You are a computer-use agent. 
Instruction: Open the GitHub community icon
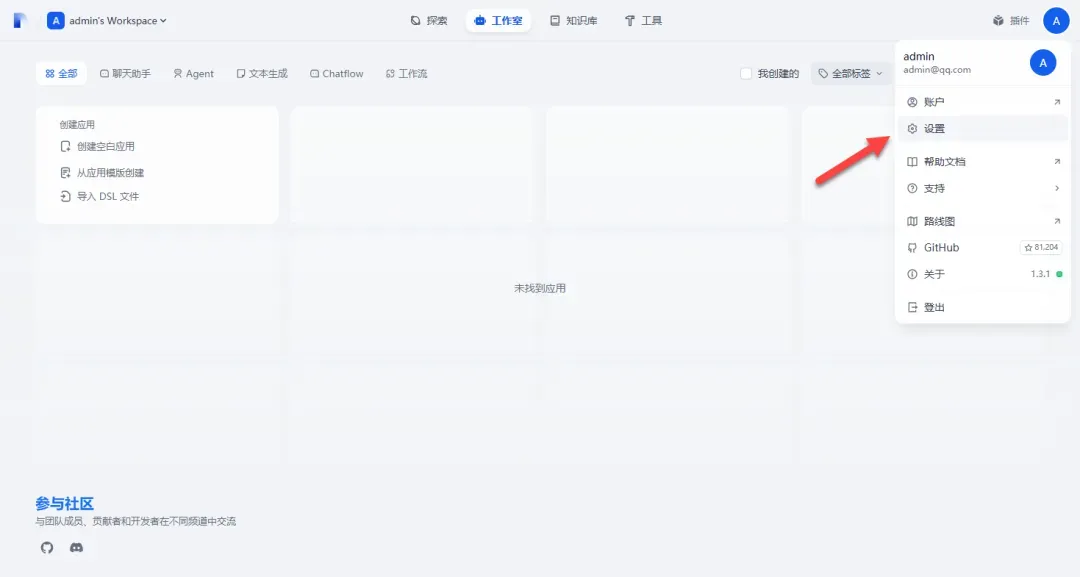pos(47,548)
